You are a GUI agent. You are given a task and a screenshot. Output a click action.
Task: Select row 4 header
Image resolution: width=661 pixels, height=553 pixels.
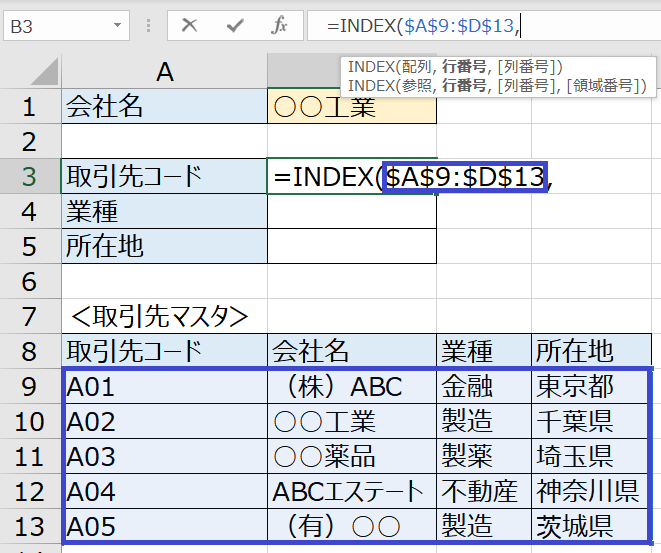[x=30, y=211]
